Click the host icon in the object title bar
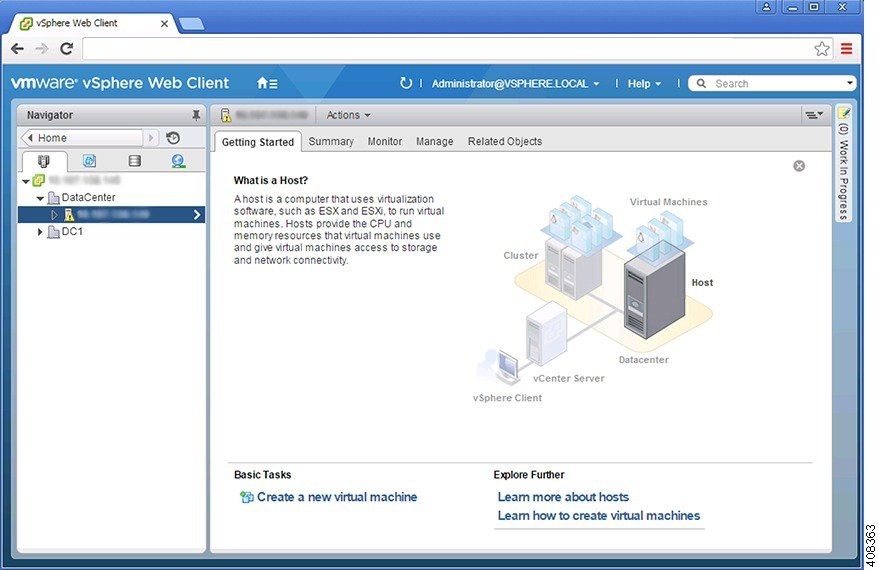878x570 pixels. pos(226,115)
